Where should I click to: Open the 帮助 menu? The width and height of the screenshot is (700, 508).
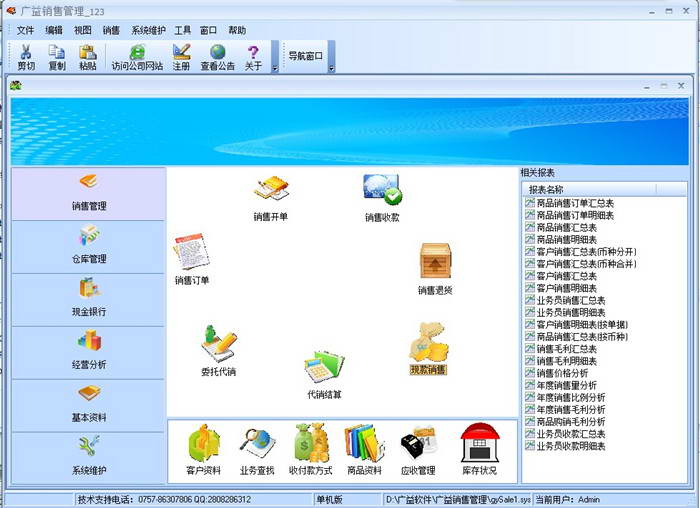click(x=237, y=30)
